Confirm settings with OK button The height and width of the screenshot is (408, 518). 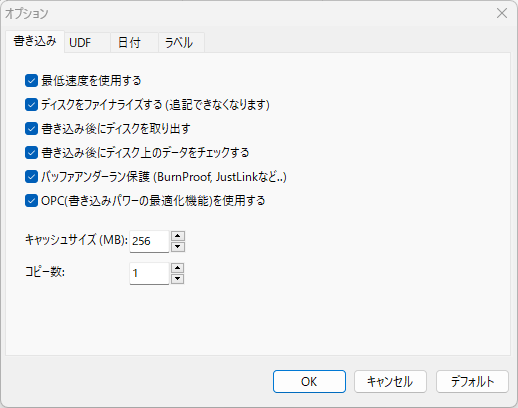coord(309,381)
